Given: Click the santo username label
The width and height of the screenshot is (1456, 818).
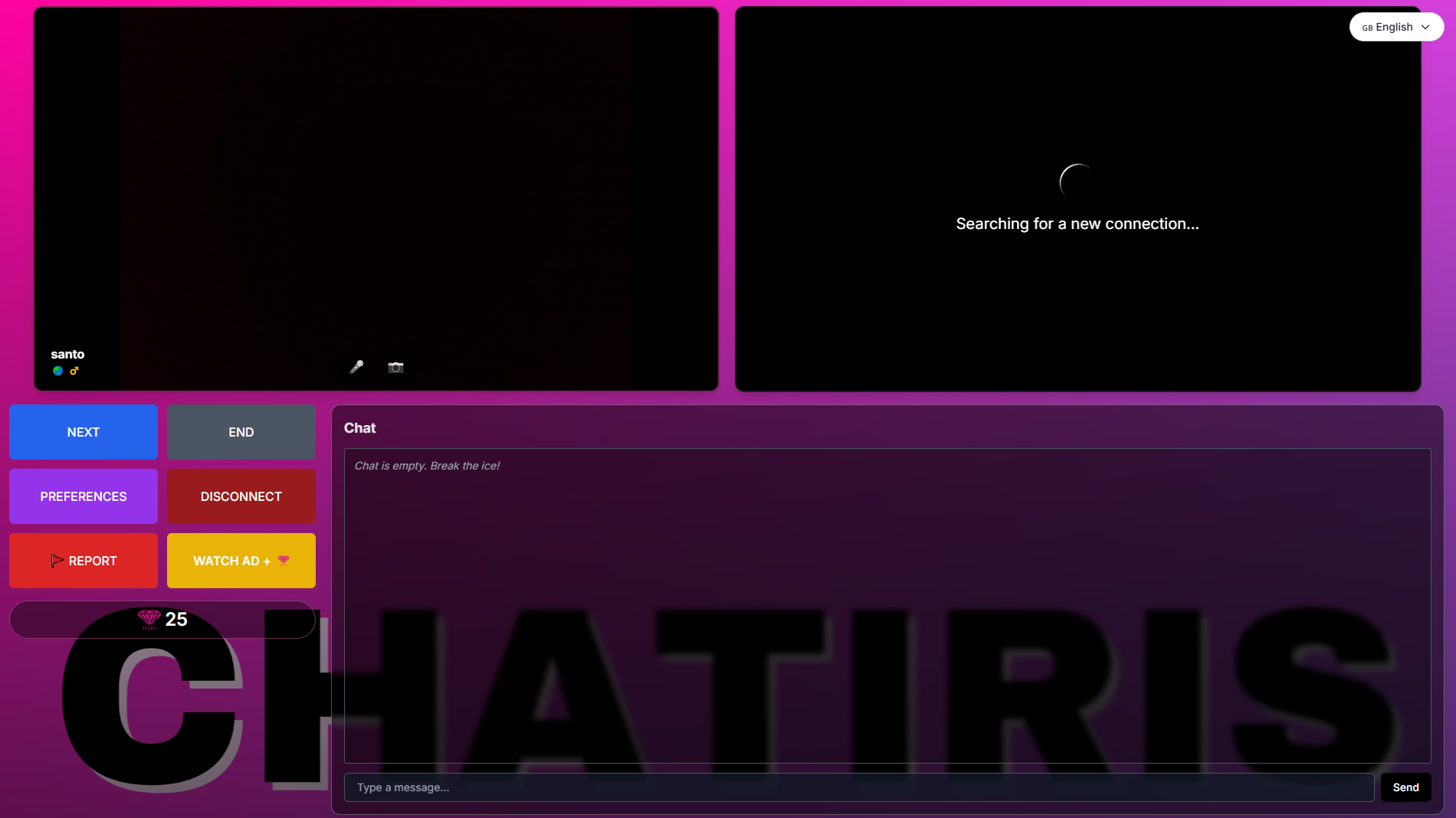Looking at the screenshot, I should pos(67,354).
